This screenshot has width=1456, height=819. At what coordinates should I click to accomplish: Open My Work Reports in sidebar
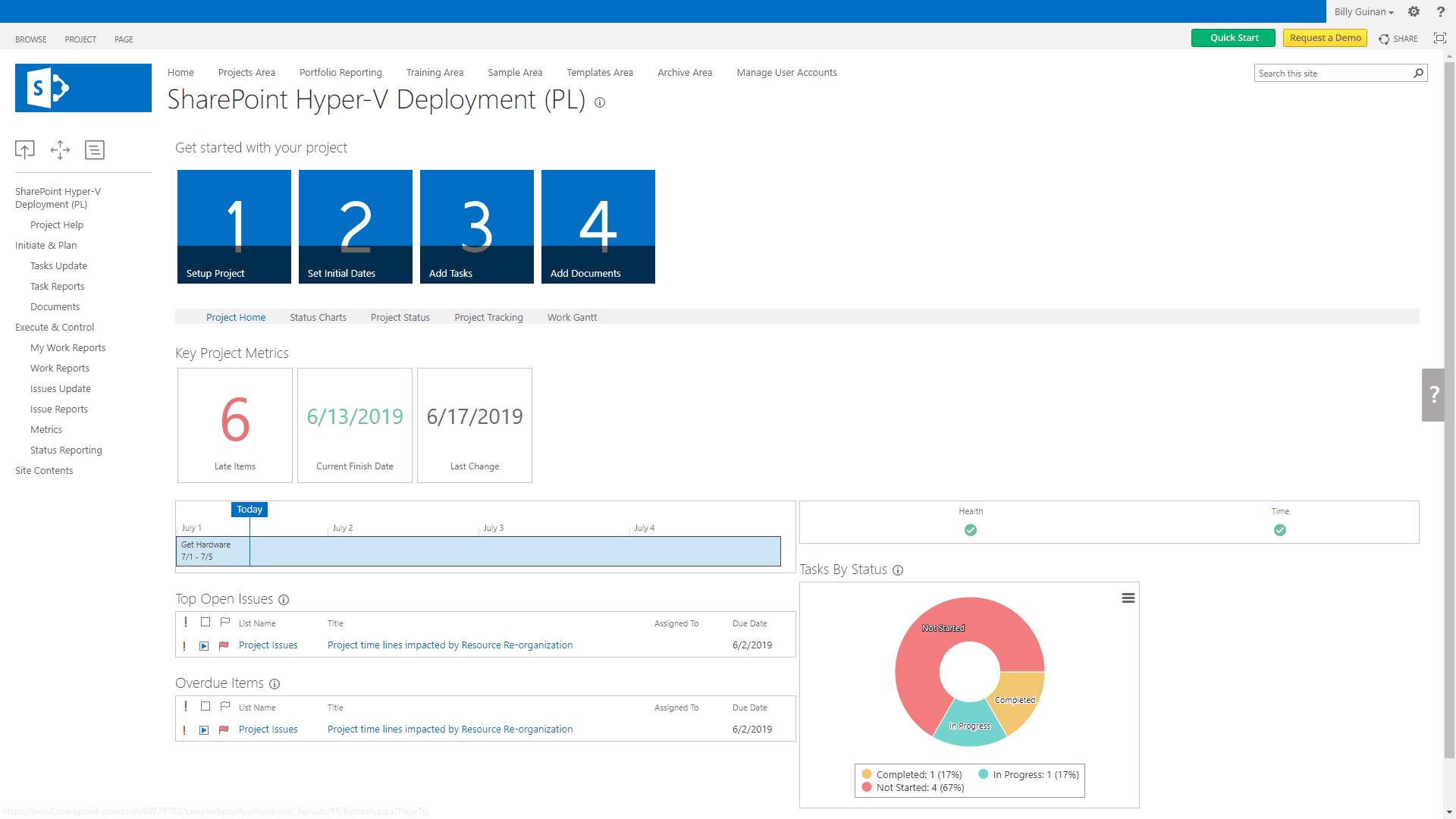click(x=68, y=347)
